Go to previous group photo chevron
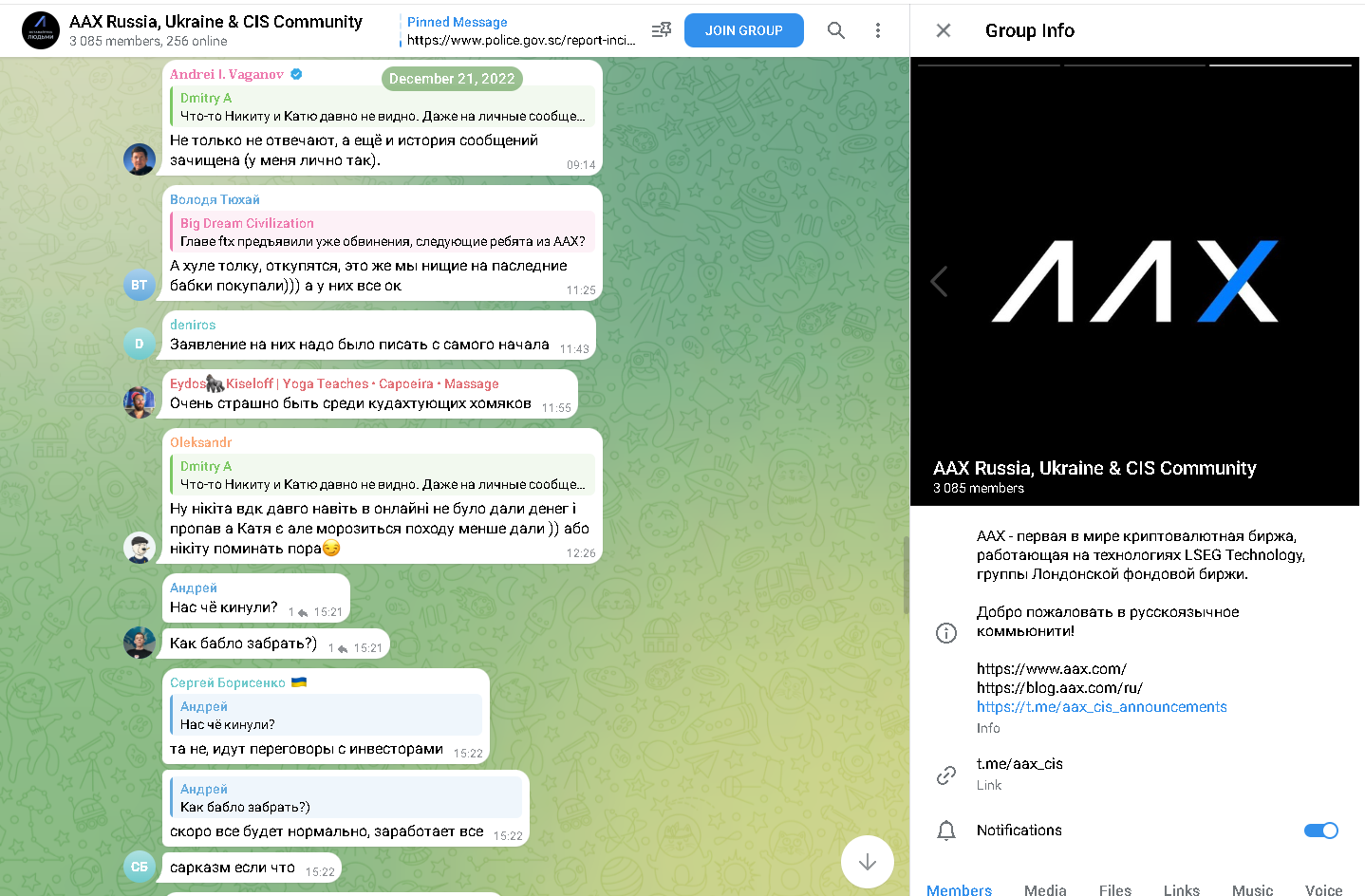This screenshot has height=896, width=1365. point(939,281)
